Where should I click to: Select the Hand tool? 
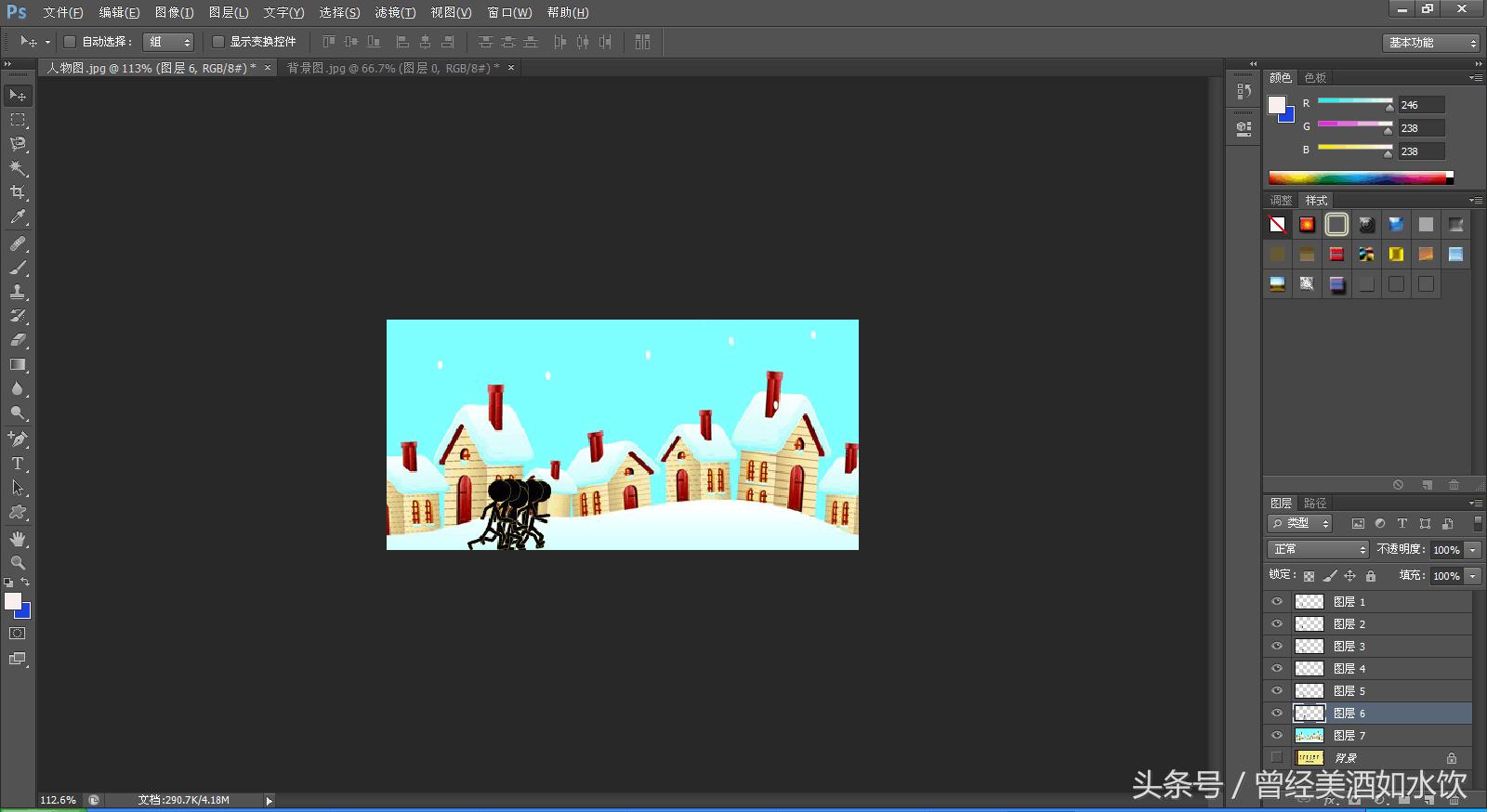coord(18,539)
